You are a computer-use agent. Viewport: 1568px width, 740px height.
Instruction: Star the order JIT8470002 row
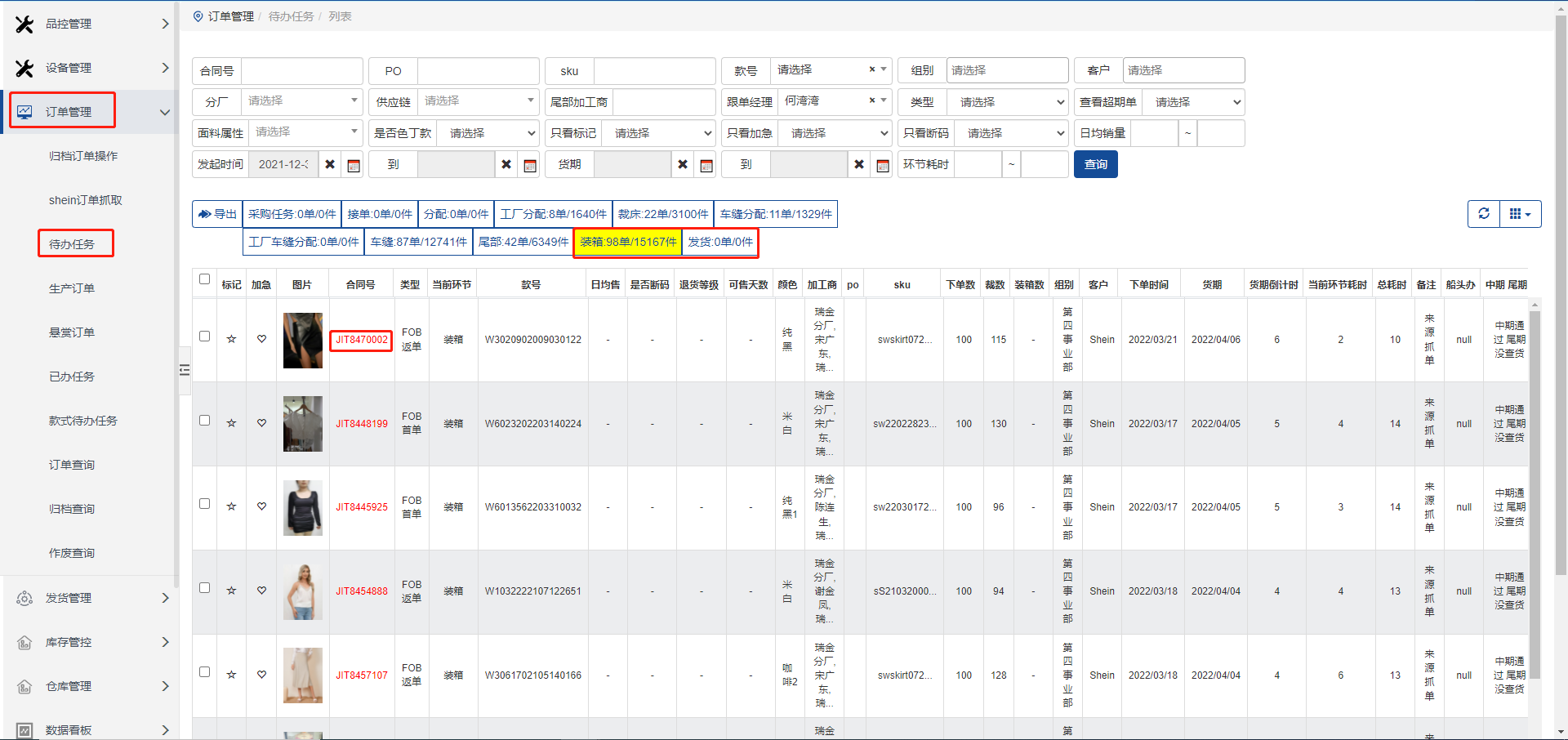point(231,339)
